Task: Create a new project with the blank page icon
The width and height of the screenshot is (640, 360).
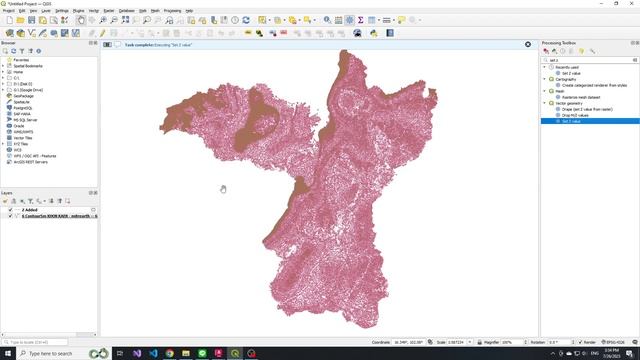Action: 9,20
